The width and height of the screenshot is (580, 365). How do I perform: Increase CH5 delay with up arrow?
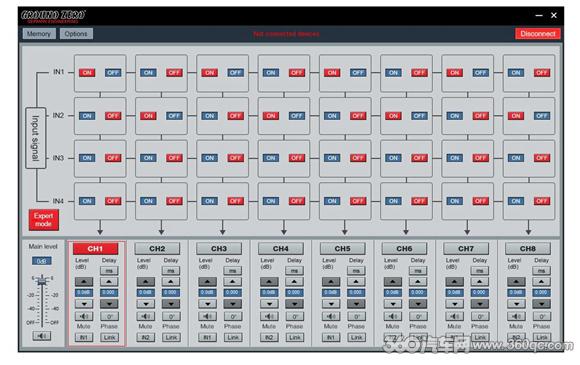tap(356, 282)
